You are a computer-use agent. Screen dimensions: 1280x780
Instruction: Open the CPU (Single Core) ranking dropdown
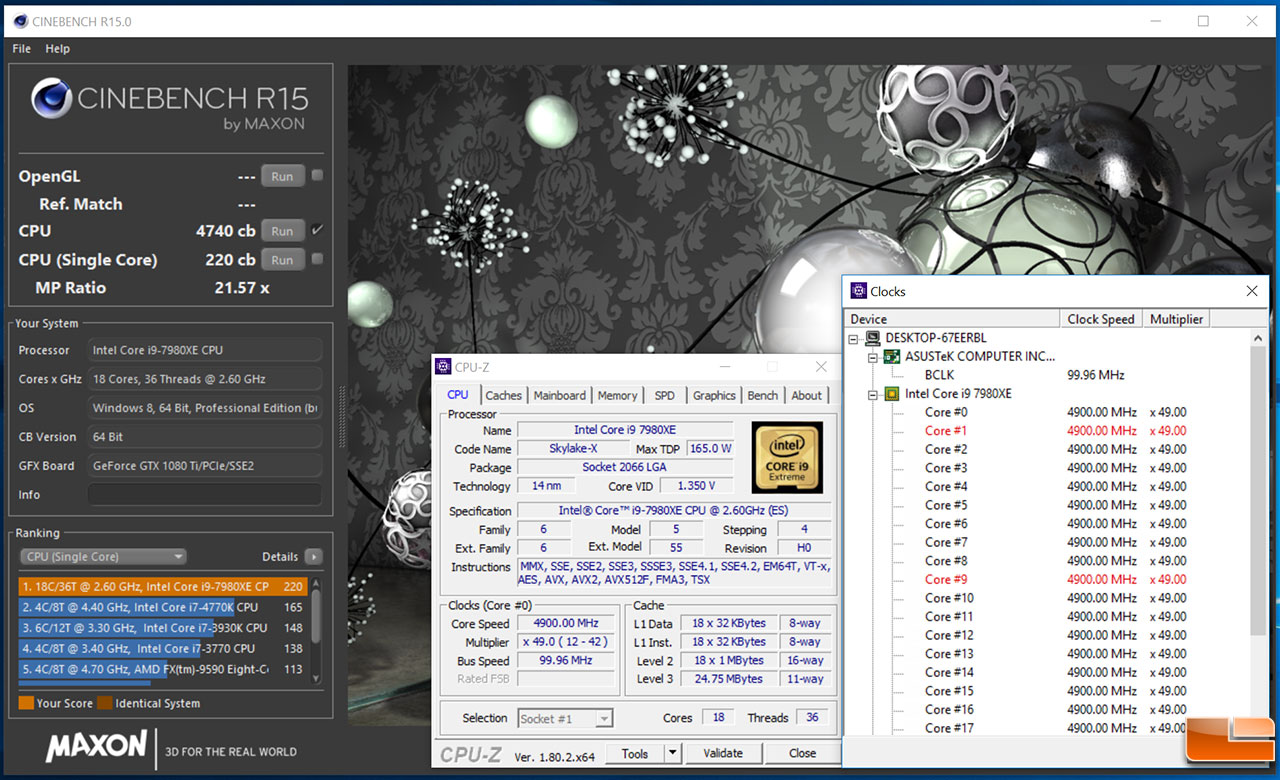click(x=103, y=557)
